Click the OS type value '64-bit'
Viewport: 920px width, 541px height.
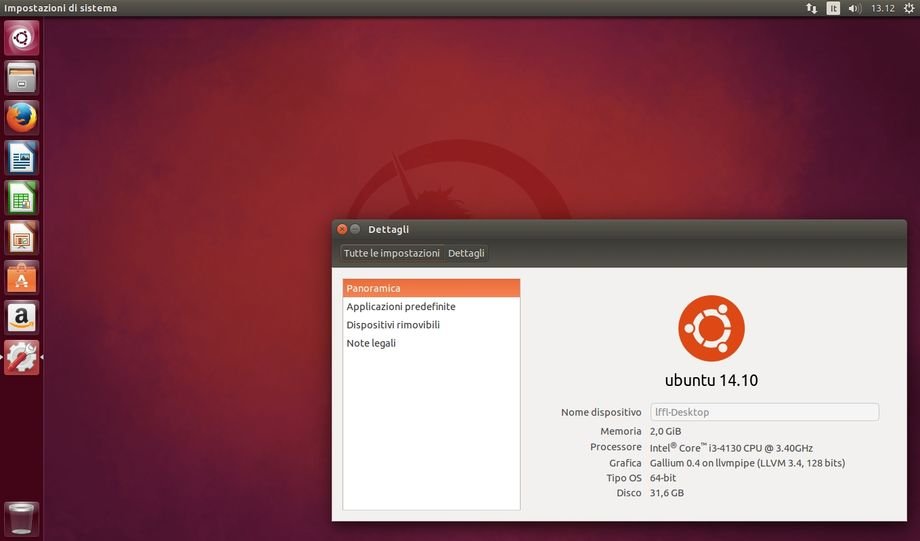pyautogui.click(x=663, y=478)
